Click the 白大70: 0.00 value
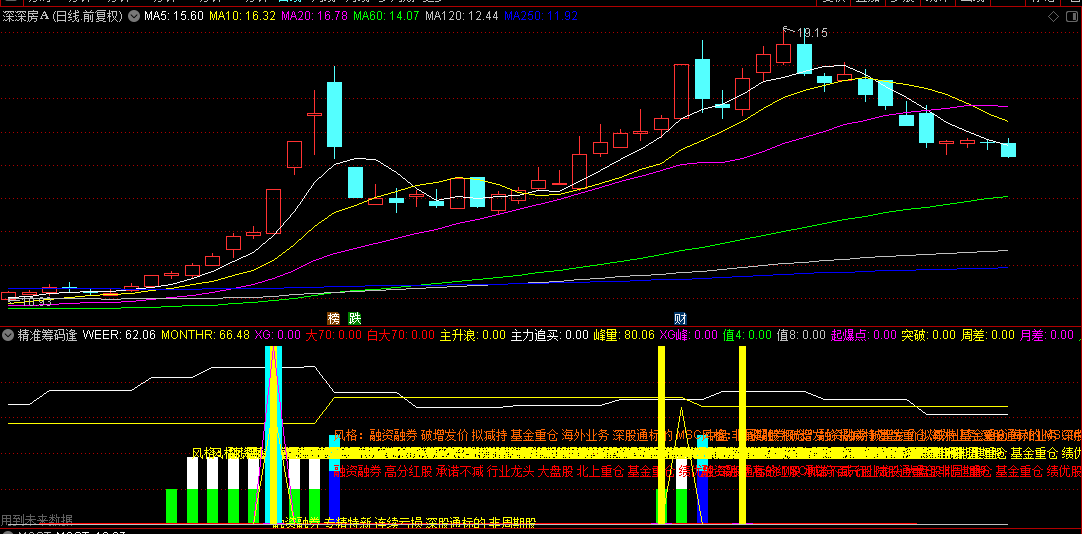The width and height of the screenshot is (1082, 534). tap(401, 335)
